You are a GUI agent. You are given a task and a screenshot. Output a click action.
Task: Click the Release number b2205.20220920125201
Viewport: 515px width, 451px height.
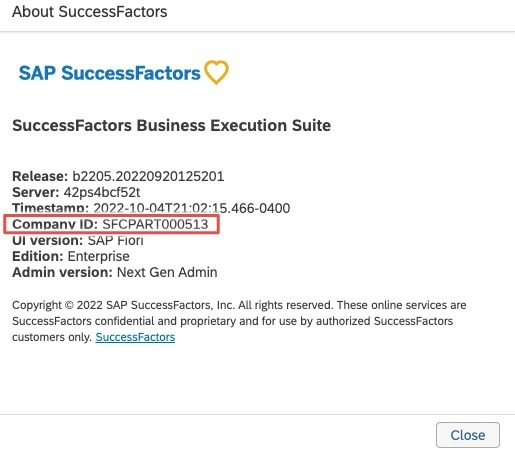(148, 176)
